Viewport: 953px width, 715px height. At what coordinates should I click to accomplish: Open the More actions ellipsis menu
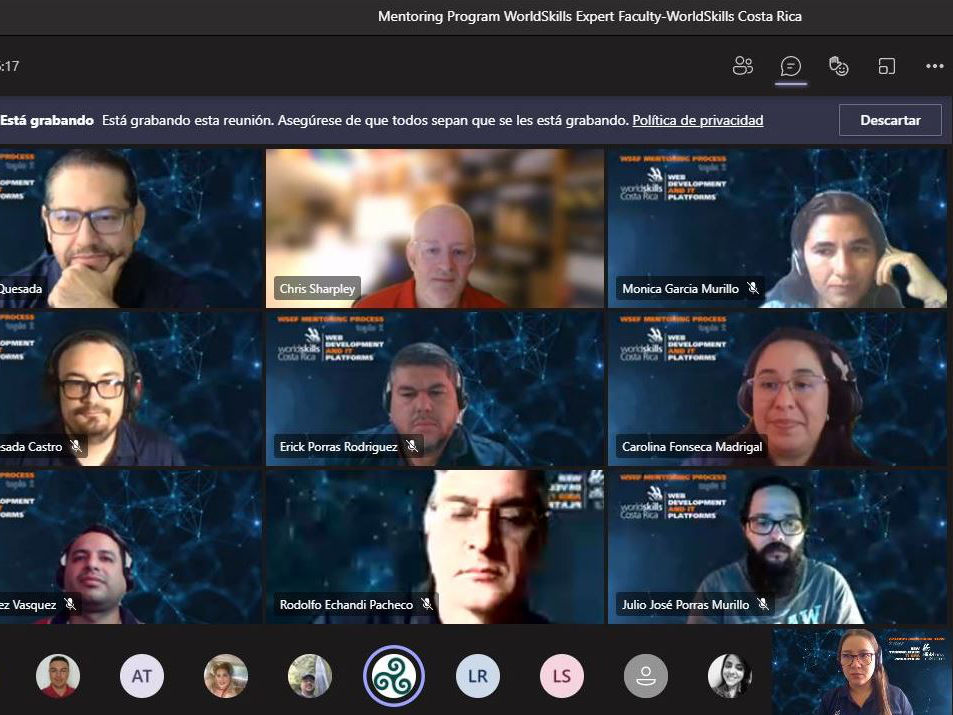(x=935, y=67)
